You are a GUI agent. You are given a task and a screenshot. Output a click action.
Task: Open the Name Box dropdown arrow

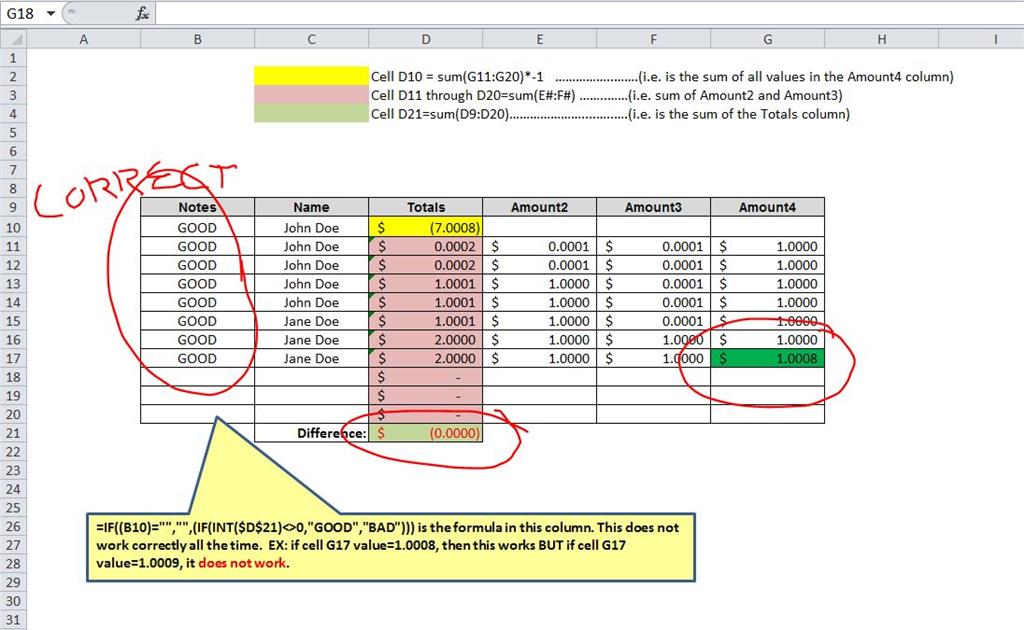coord(50,13)
